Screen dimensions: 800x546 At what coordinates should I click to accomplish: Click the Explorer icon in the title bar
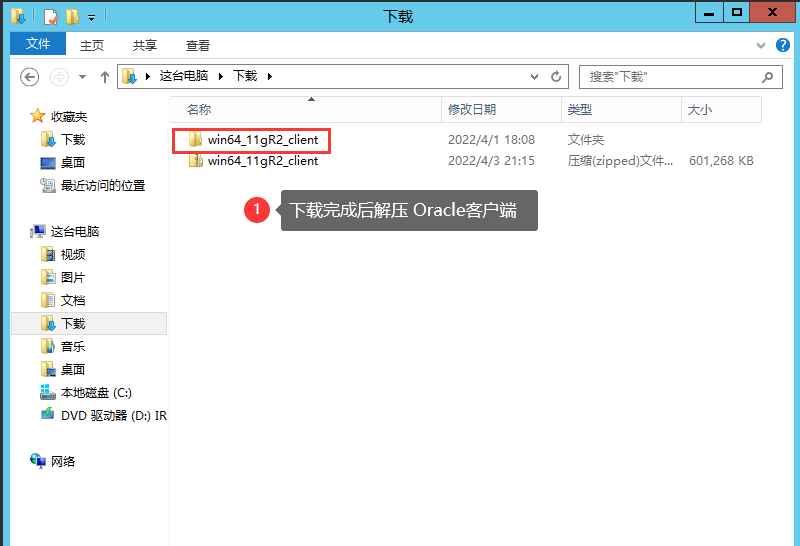(18, 17)
